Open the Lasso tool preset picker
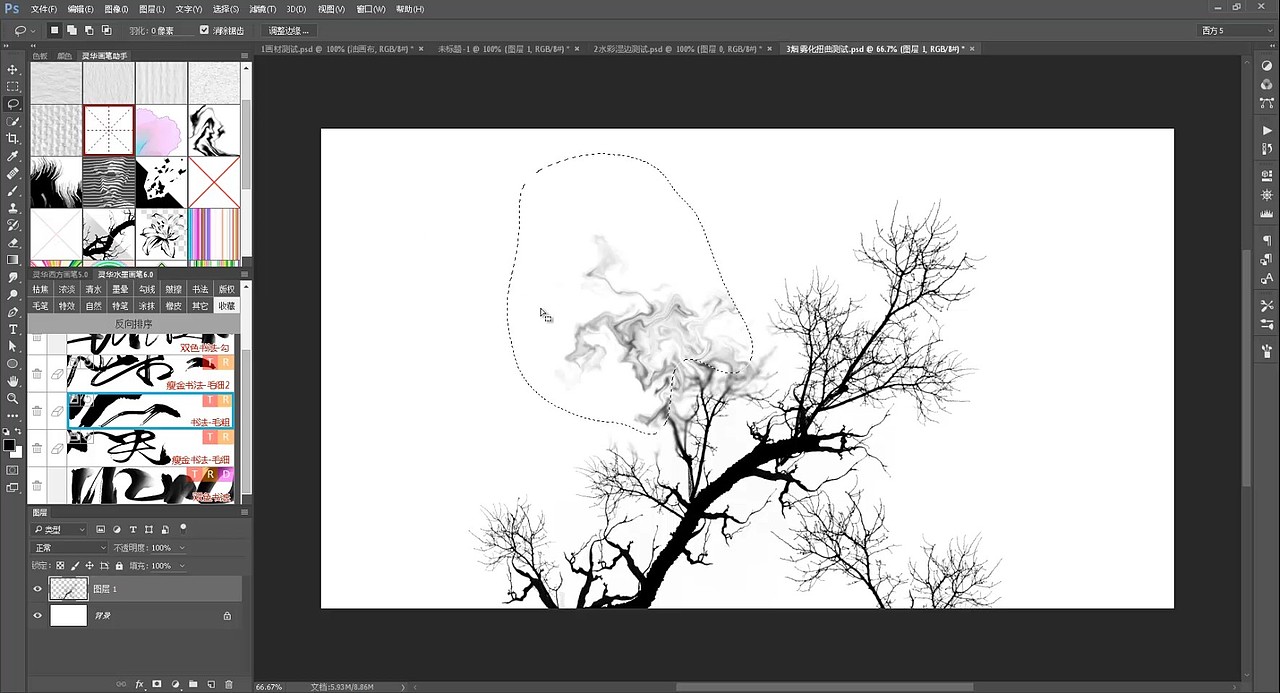 click(25, 30)
